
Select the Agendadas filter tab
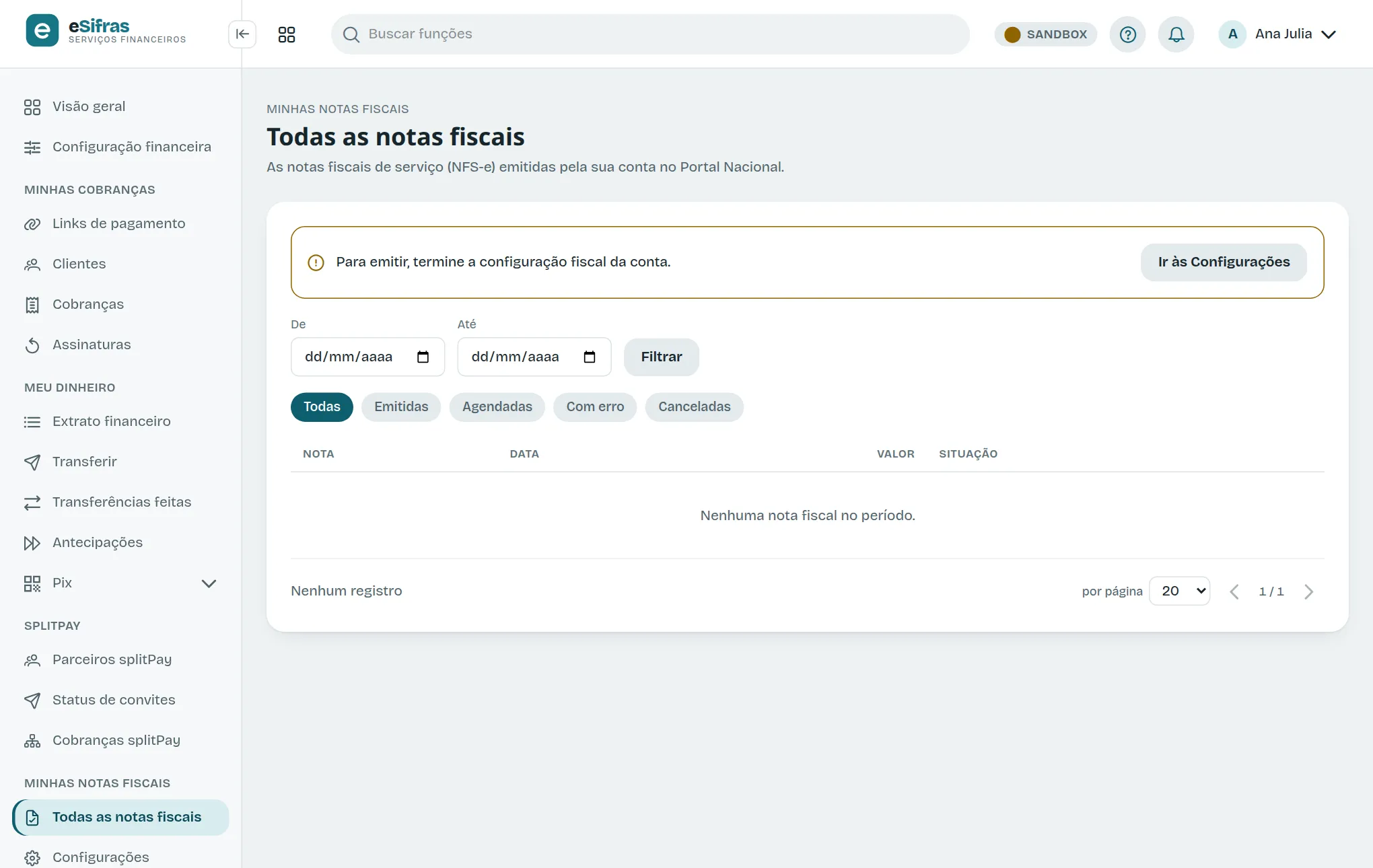click(497, 407)
